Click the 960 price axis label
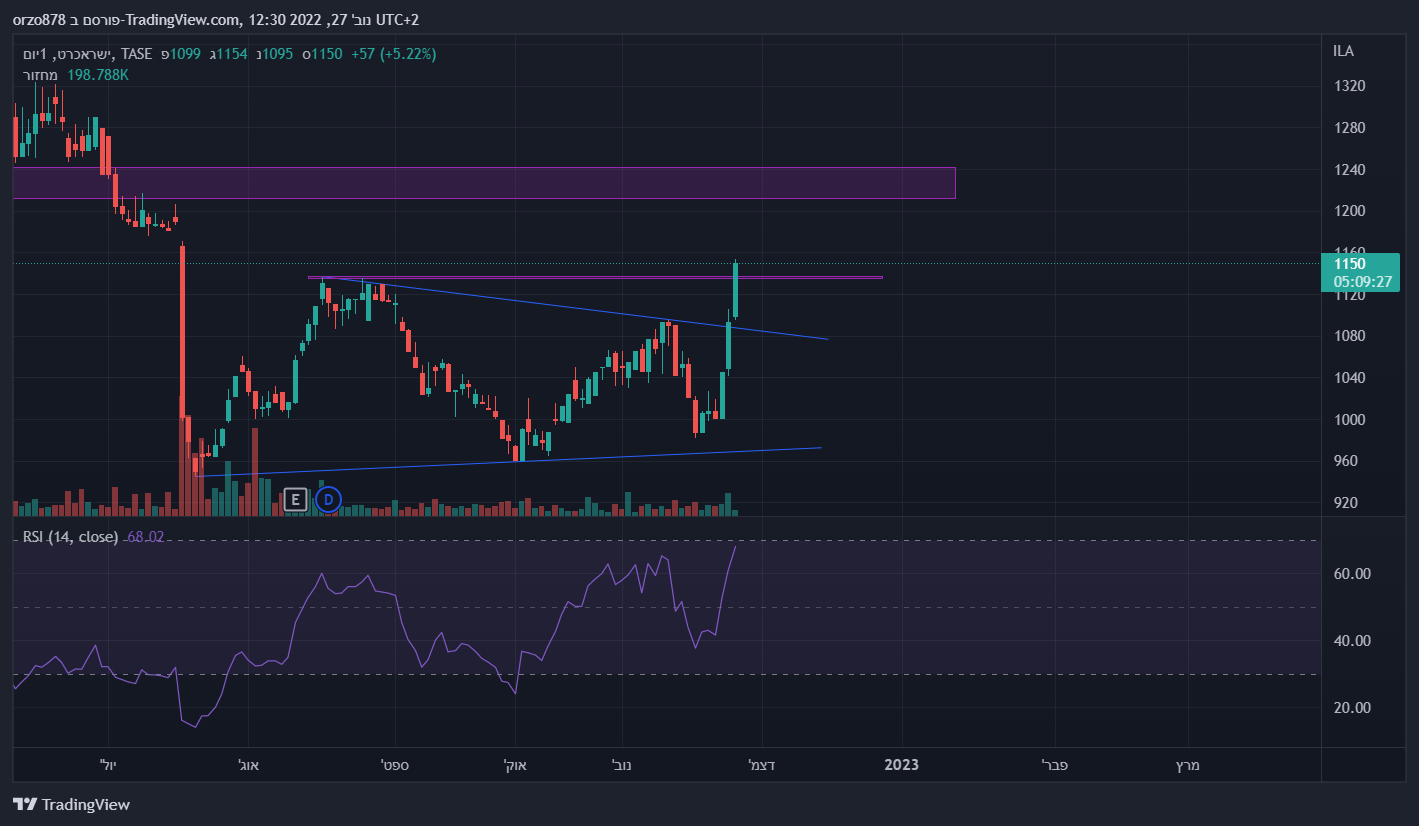Image resolution: width=1419 pixels, height=826 pixels. coord(1344,461)
